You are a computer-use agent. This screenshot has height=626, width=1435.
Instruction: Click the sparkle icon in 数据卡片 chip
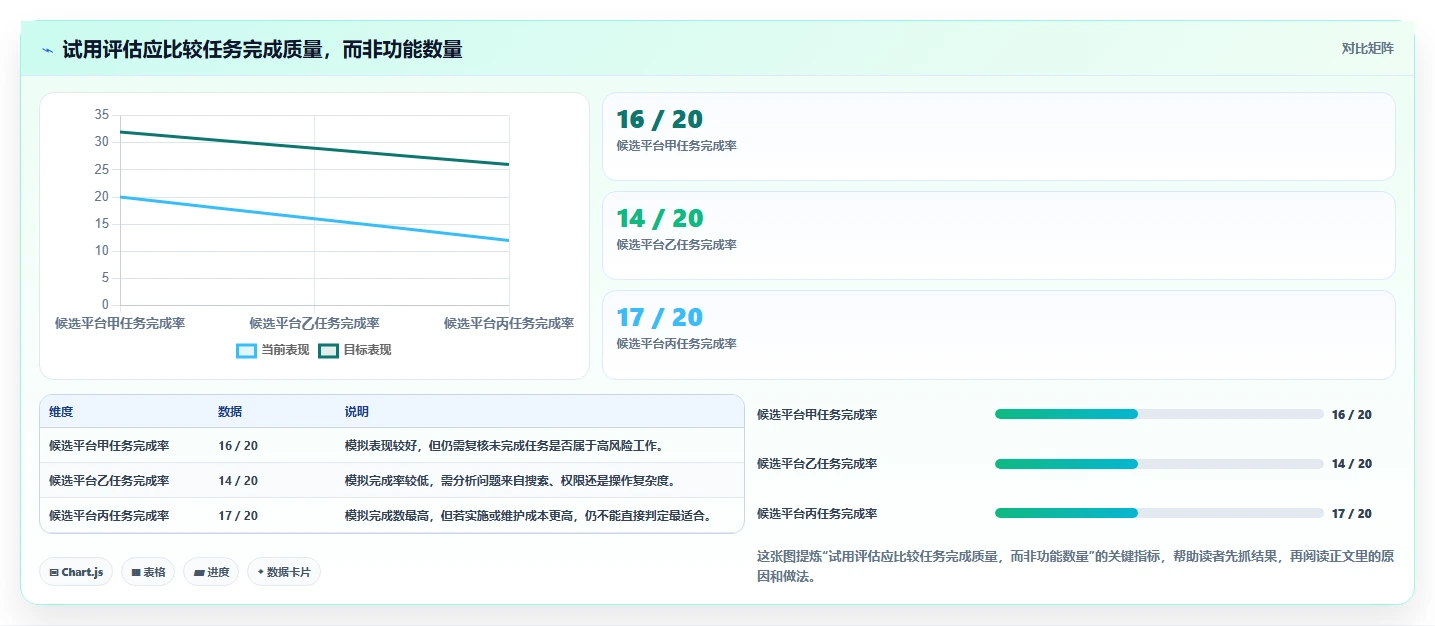point(261,572)
